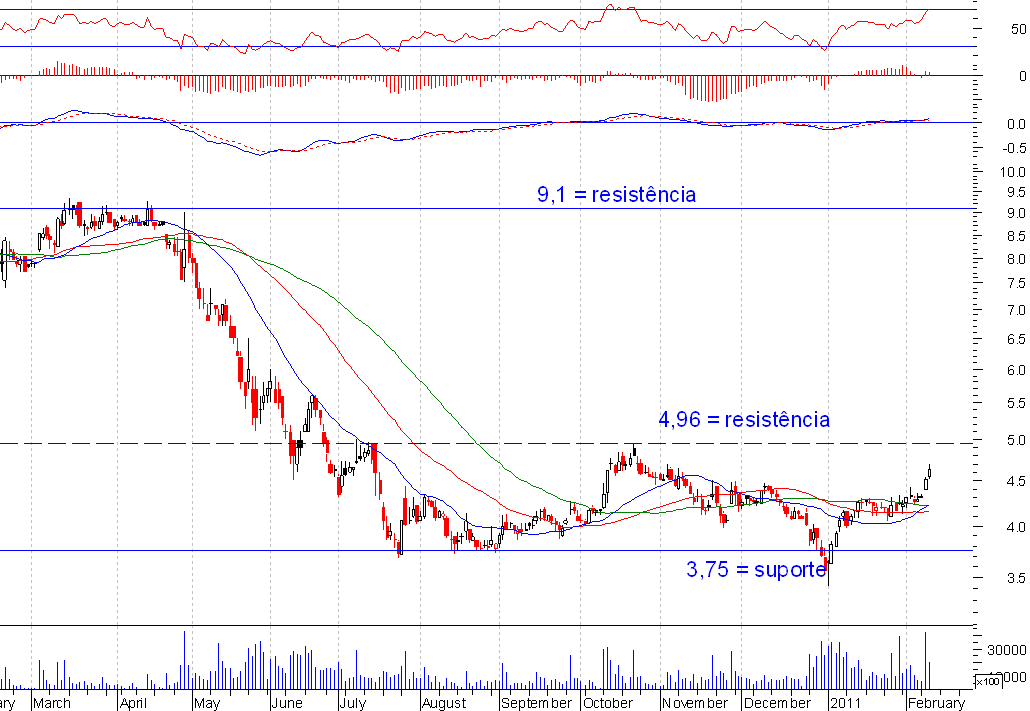1030x711 pixels.
Task: Click the x100 volume multiplier box
Action: click(x=988, y=681)
